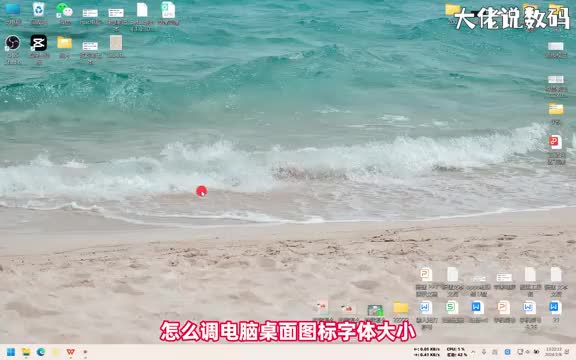Click the red screen recorder taskbar icon
This screenshot has width=576, height=360.
[85, 352]
